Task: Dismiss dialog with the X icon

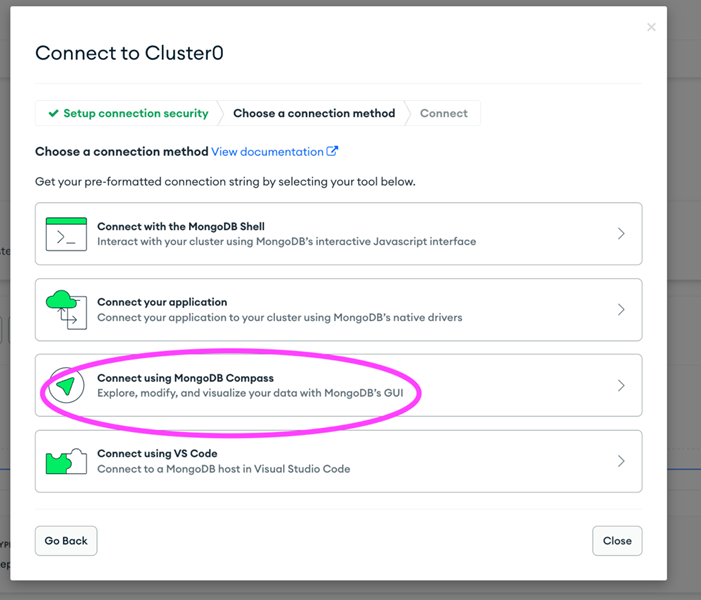Action: [651, 27]
